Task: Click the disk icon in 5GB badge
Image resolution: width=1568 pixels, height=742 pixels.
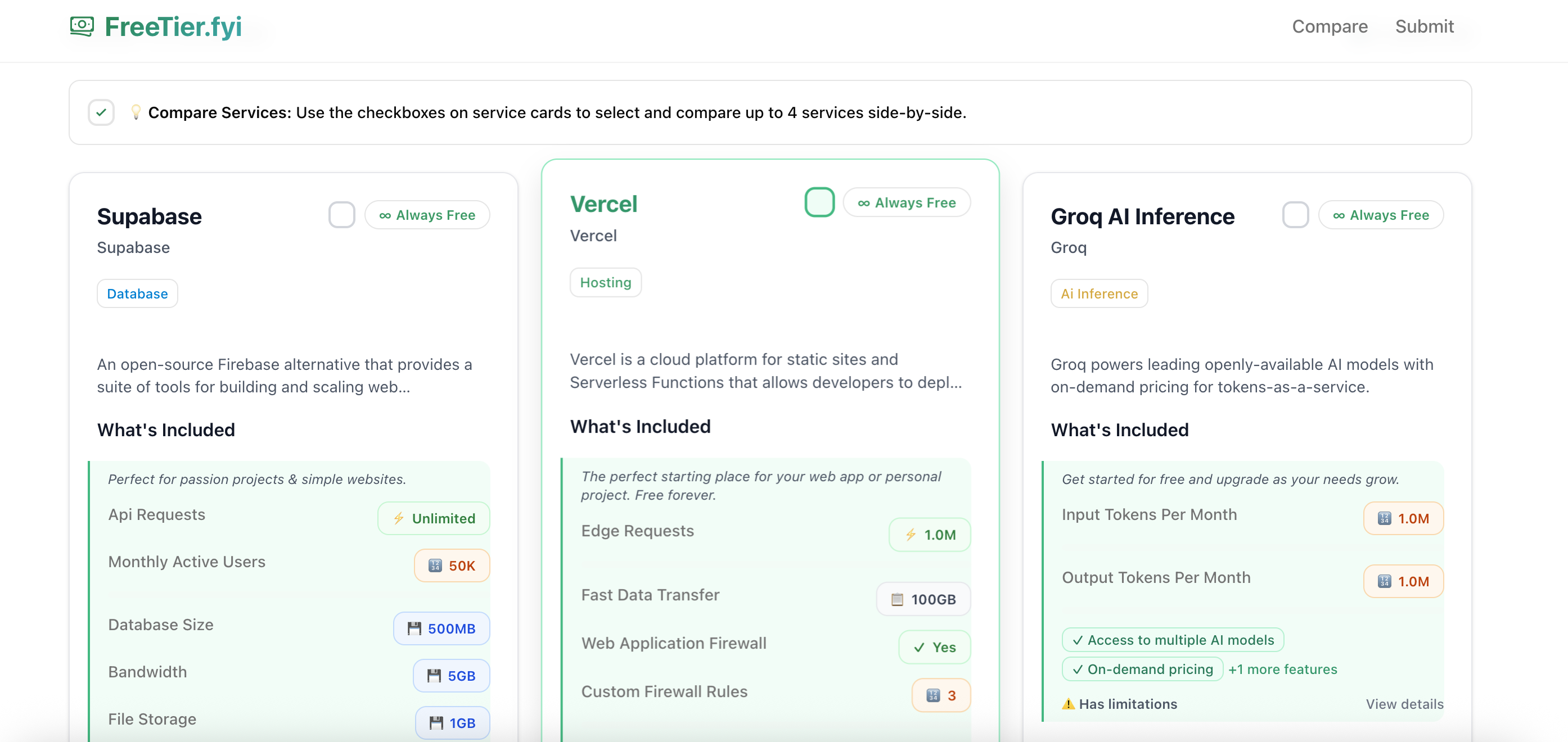Action: [434, 676]
